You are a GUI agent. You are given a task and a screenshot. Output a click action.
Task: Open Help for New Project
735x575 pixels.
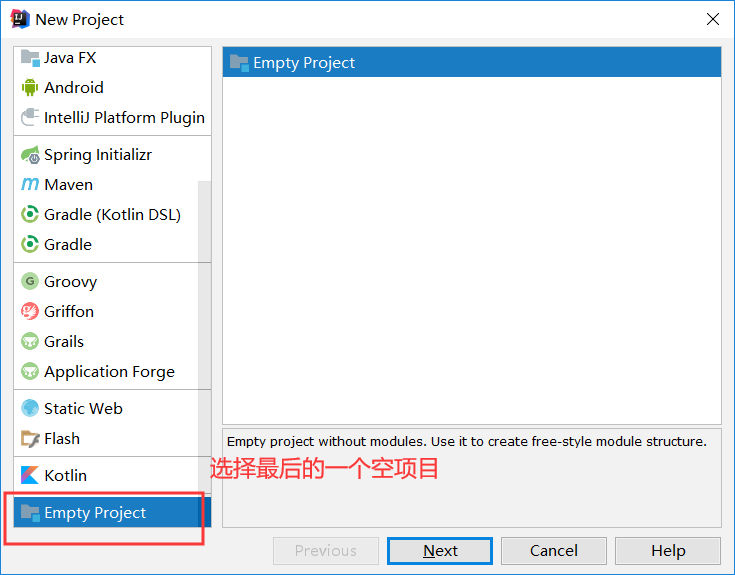668,551
